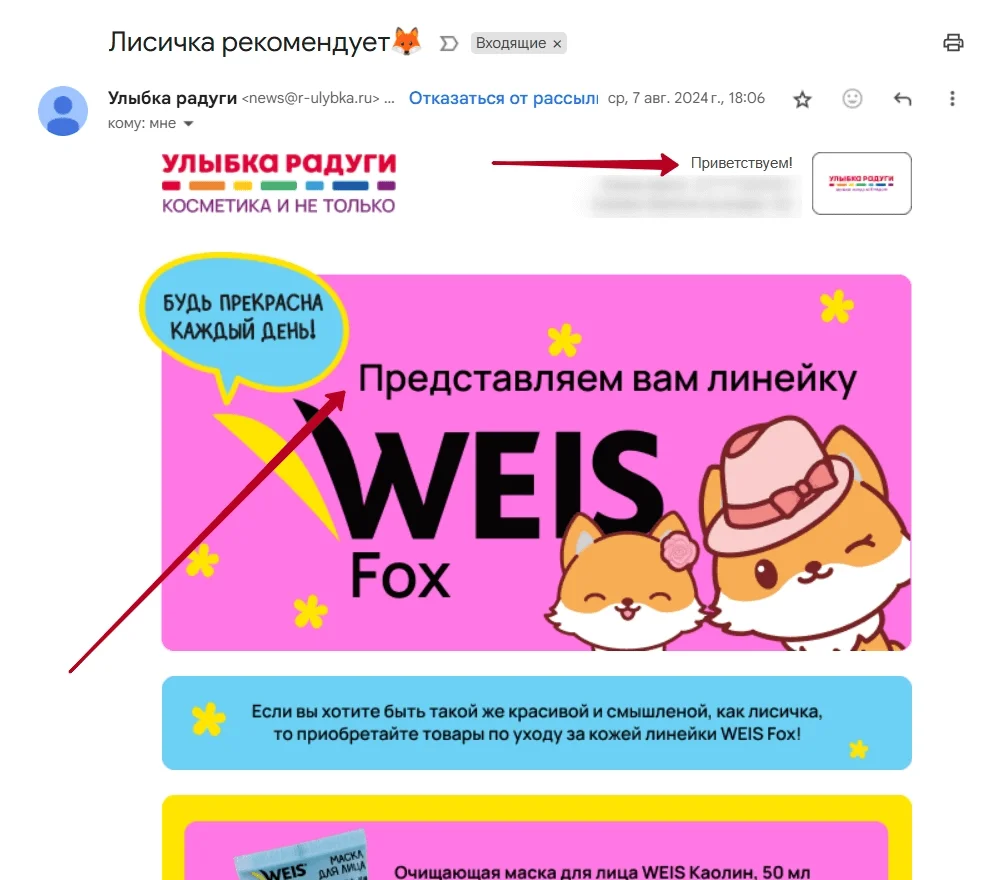
Task: Click the WEIS Fox pink banner
Action: pyautogui.click(x=536, y=462)
